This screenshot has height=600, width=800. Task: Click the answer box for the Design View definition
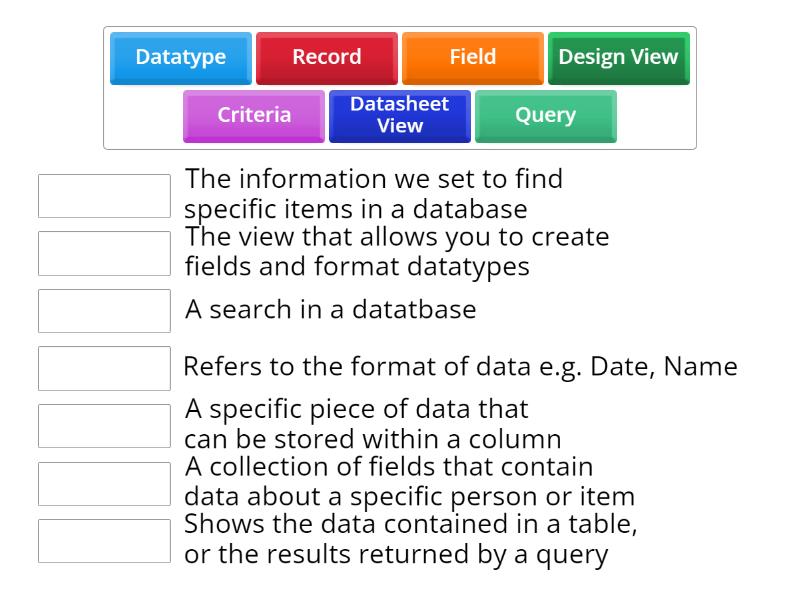(x=103, y=253)
